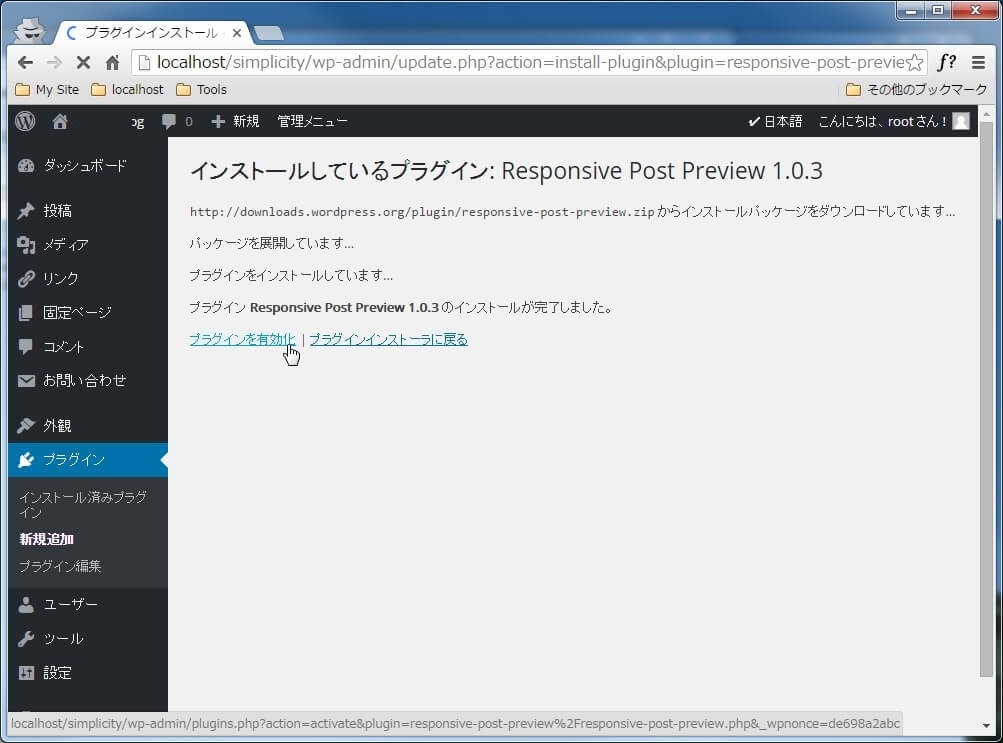Click プラグインを有効化 activation link
The image size is (1003, 743).
pyautogui.click(x=242, y=339)
